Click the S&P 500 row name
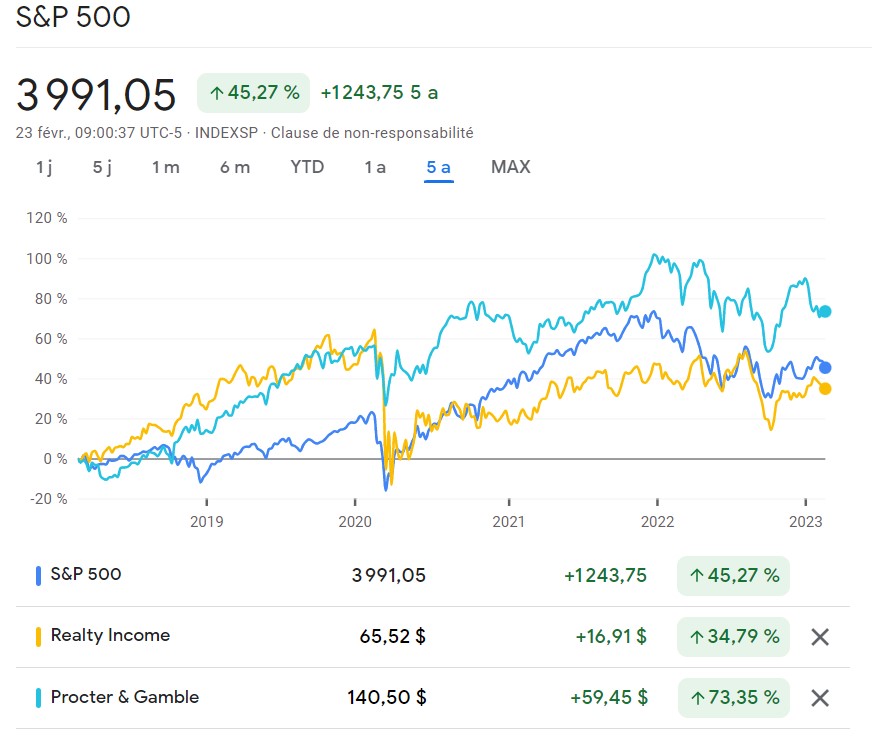 [x=86, y=574]
